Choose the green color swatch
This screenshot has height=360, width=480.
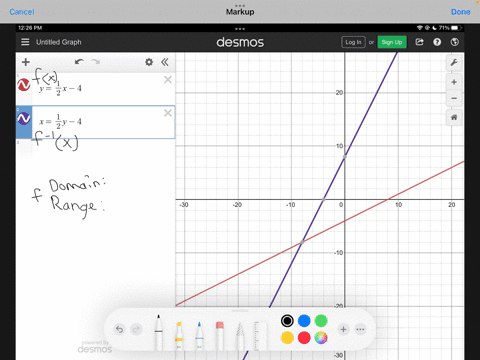[321, 321]
